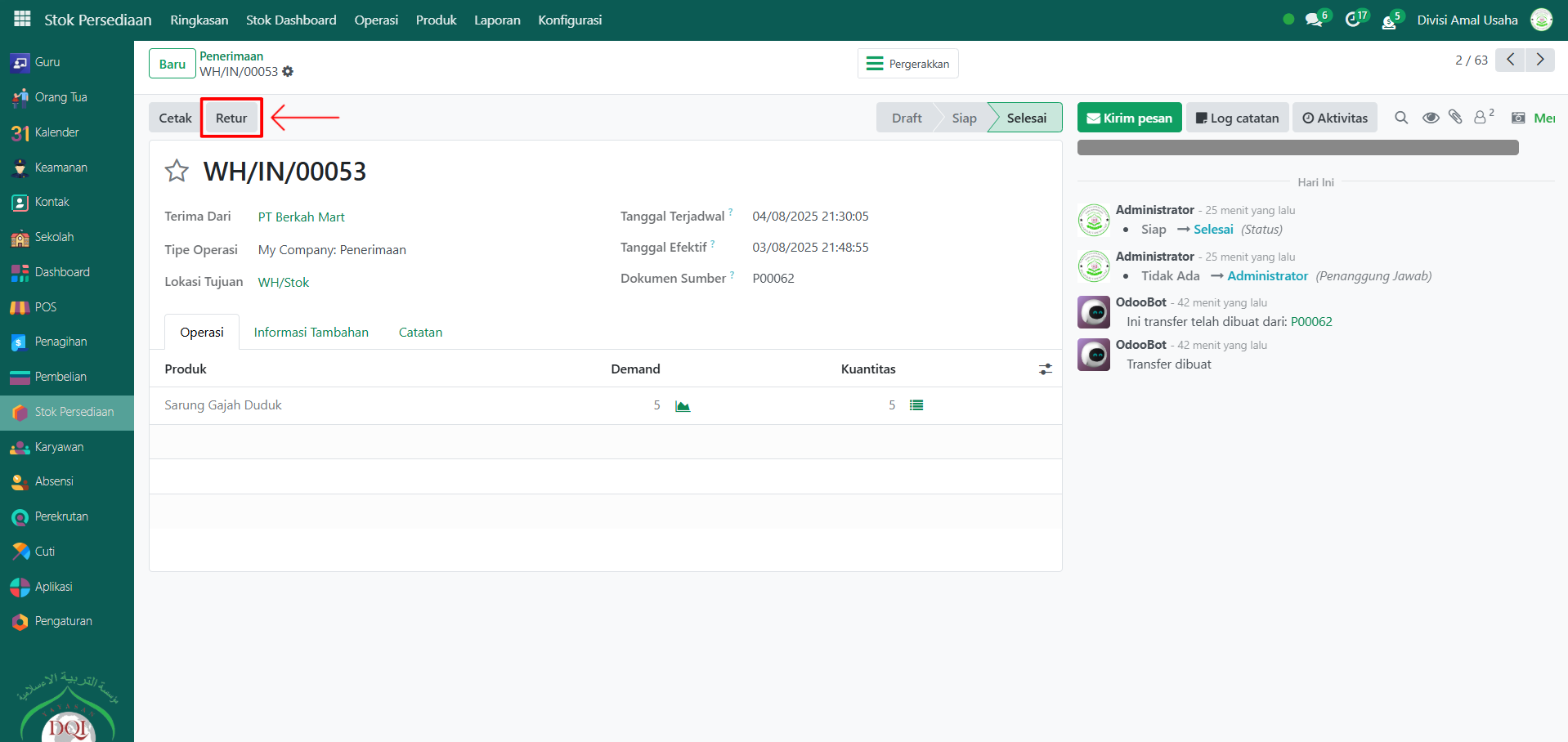This screenshot has width=1568, height=742.
Task: Click the Selesai status bar stage
Action: pyautogui.click(x=1026, y=118)
